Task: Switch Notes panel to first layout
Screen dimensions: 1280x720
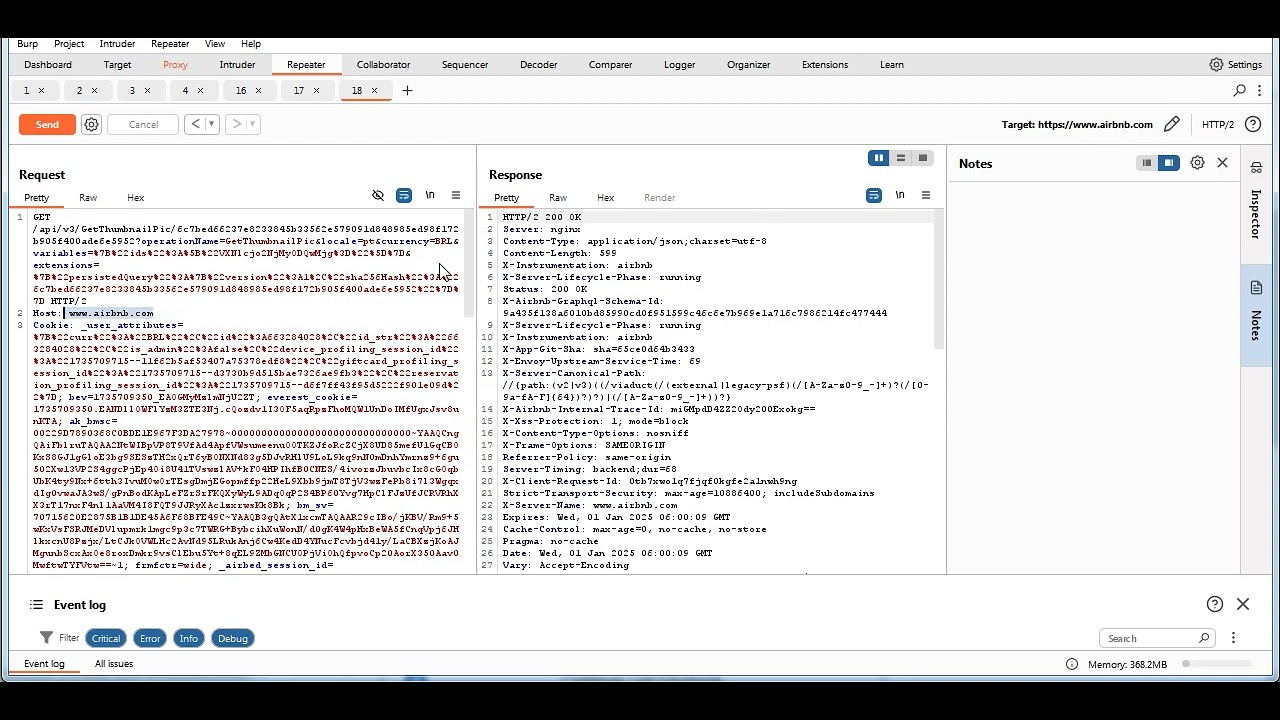Action: (x=1147, y=163)
